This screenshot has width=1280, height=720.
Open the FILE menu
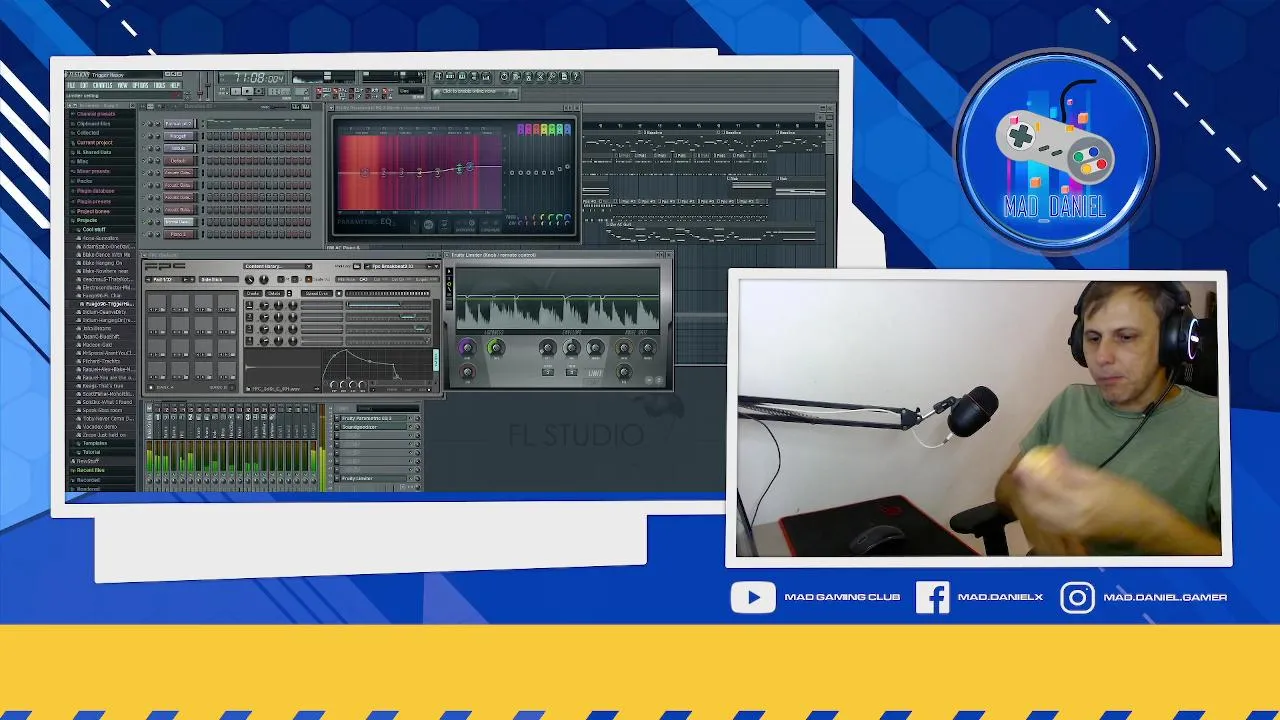point(71,85)
